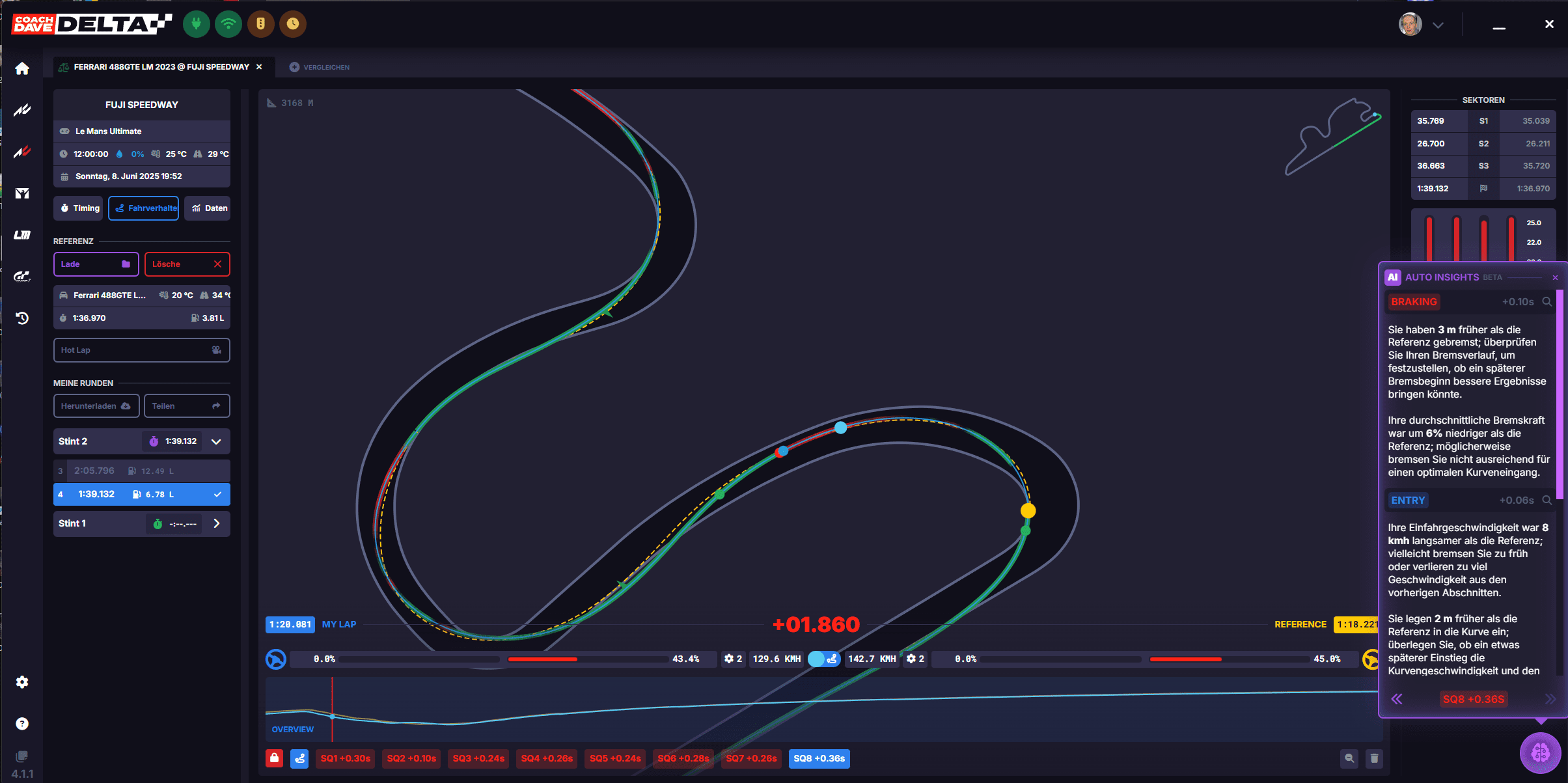
Task: Click the orange clock status icon
Action: [x=293, y=24]
